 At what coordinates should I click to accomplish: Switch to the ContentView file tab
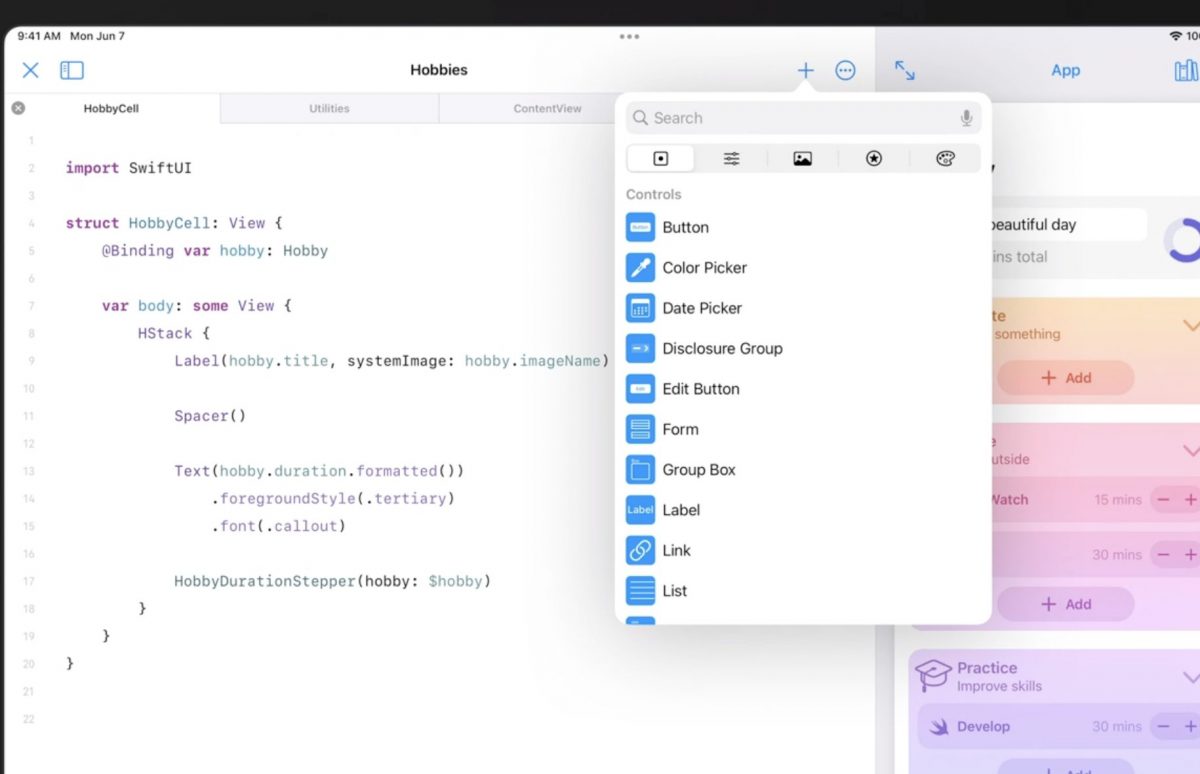coord(547,108)
